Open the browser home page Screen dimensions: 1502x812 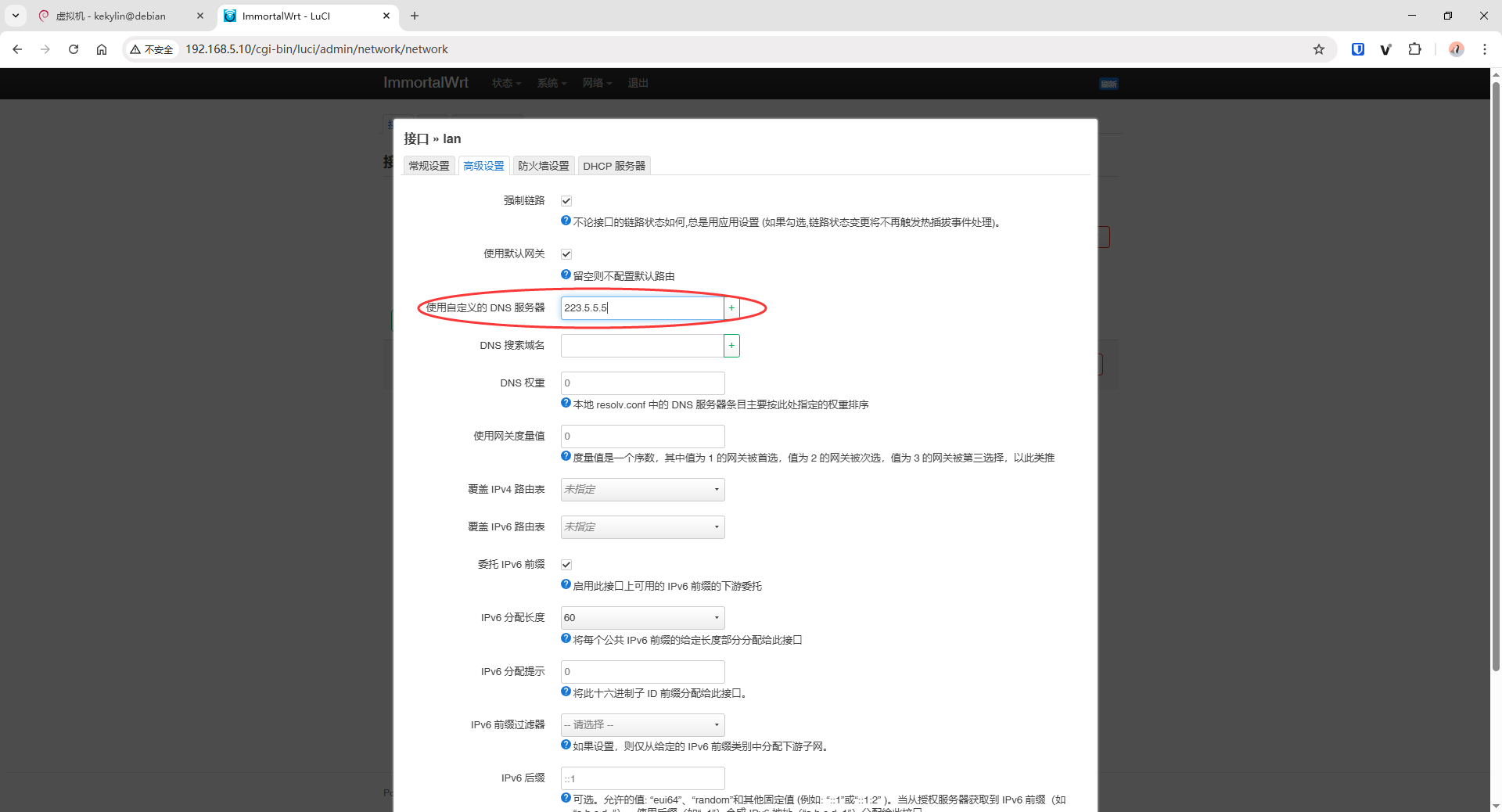click(x=102, y=49)
